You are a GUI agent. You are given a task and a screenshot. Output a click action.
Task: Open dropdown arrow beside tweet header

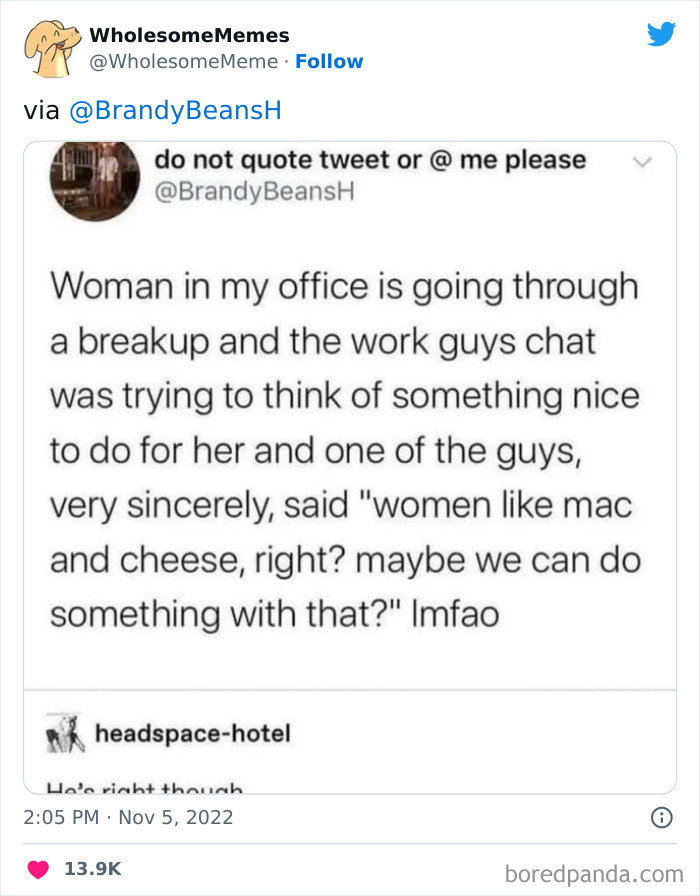[643, 159]
